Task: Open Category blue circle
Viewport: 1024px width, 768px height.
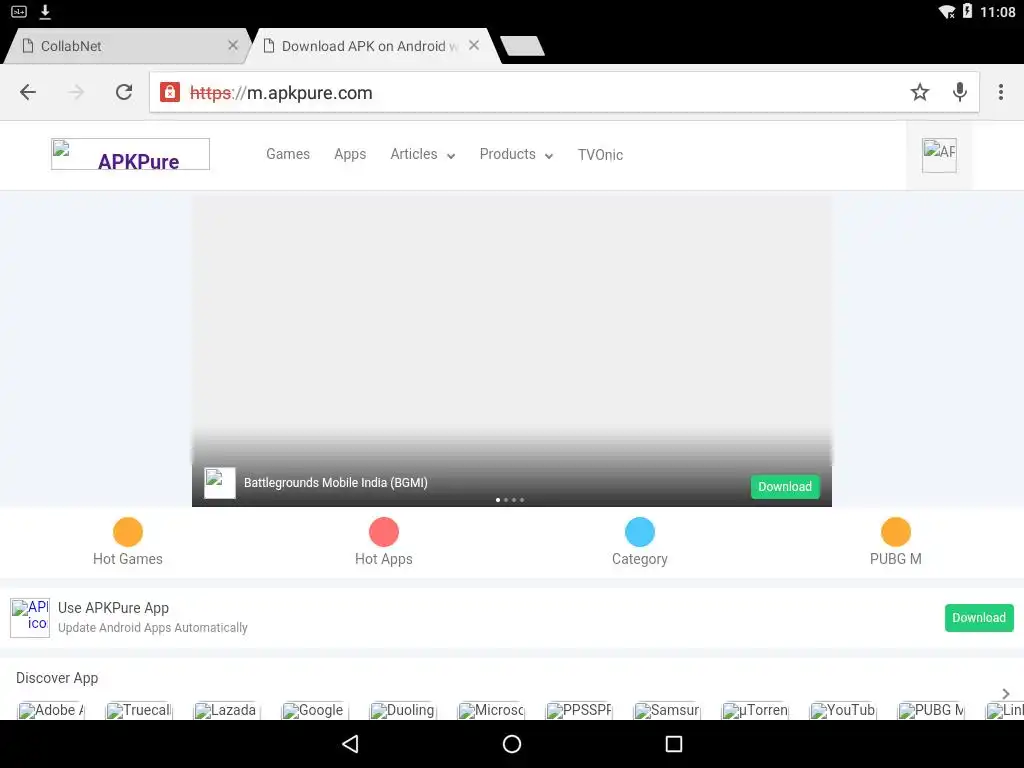Action: coord(640,532)
